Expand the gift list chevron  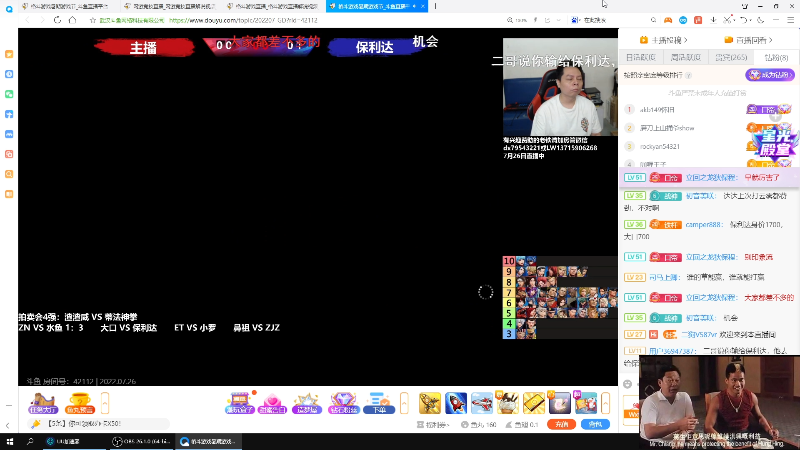pos(605,403)
